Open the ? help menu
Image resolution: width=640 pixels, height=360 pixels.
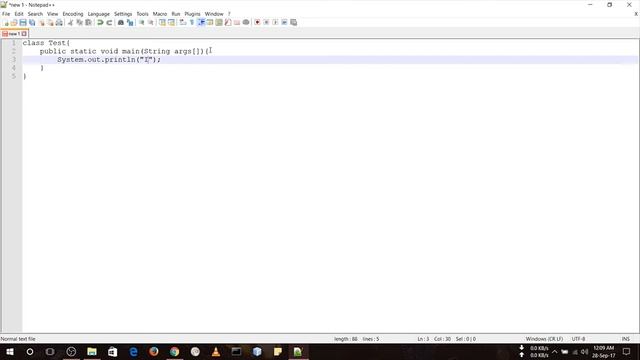(x=229, y=14)
